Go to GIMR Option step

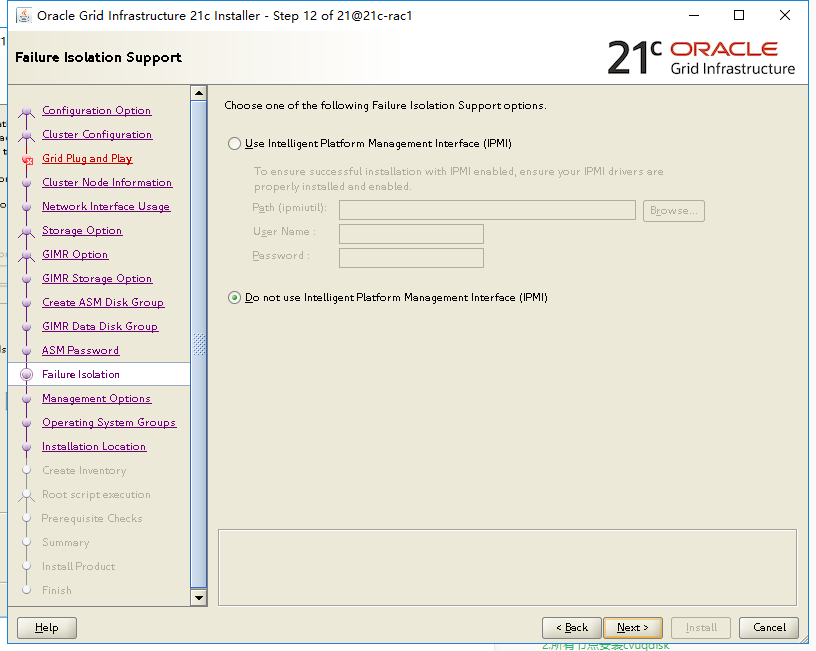pyautogui.click(x=75, y=254)
